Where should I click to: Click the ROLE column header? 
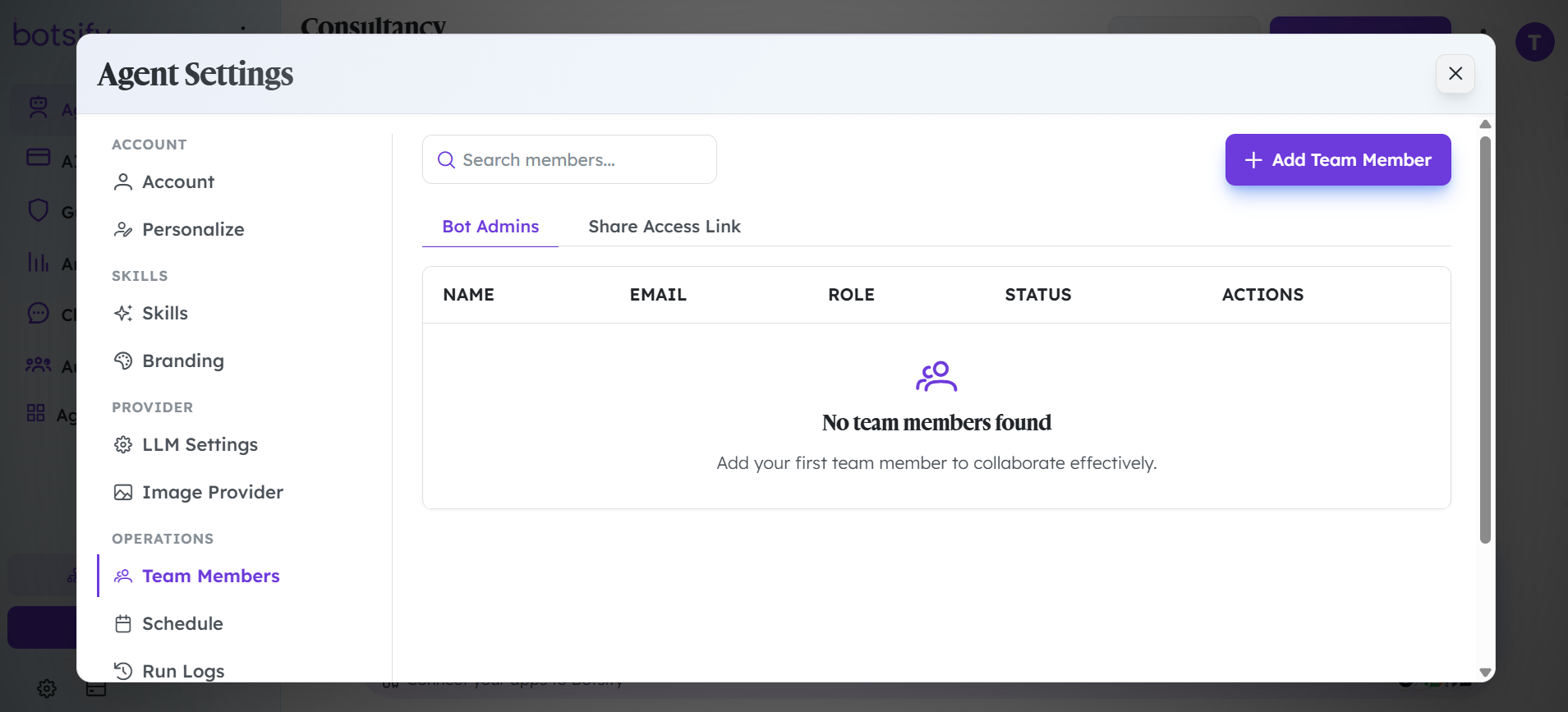tap(851, 295)
